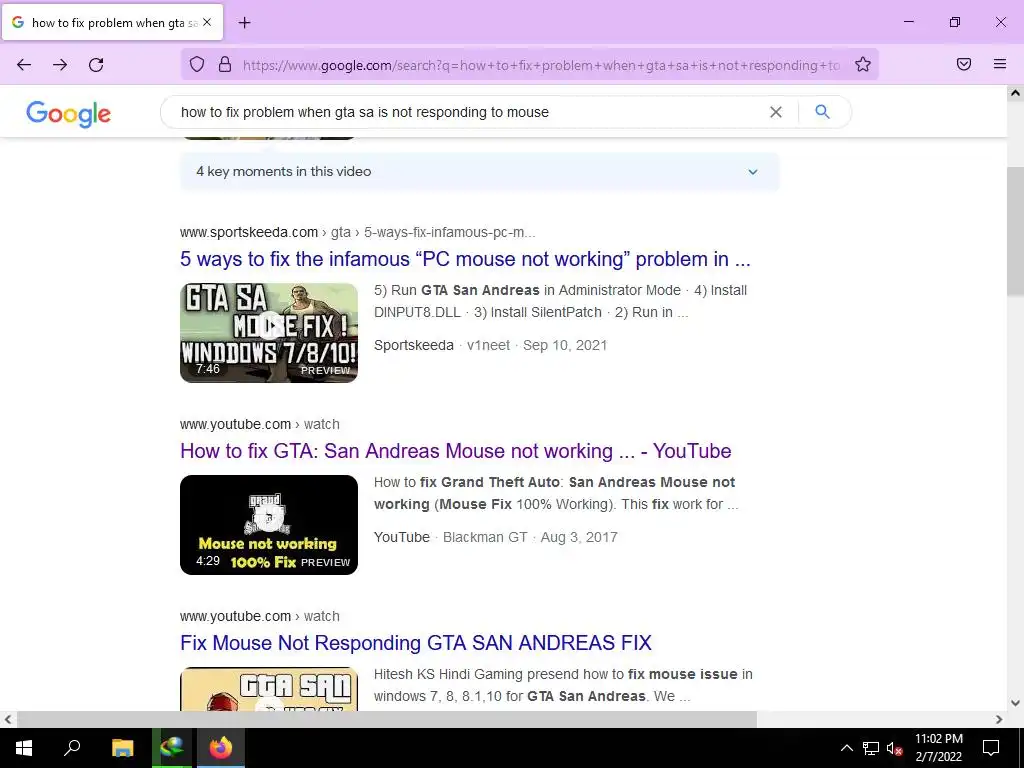Open Sportskeeda GTA SA Mouse Fix video thumbnail
The width and height of the screenshot is (1024, 768).
[269, 333]
